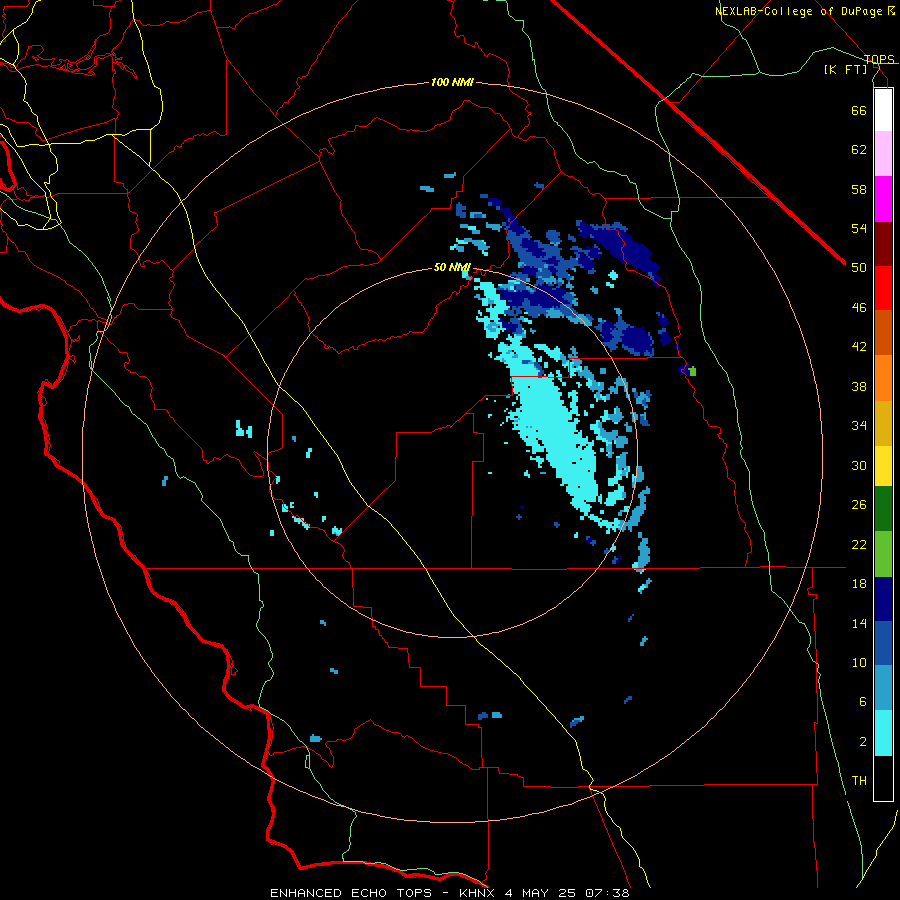Click the 100 NMI range ring label
The width and height of the screenshot is (900, 900).
452,83
